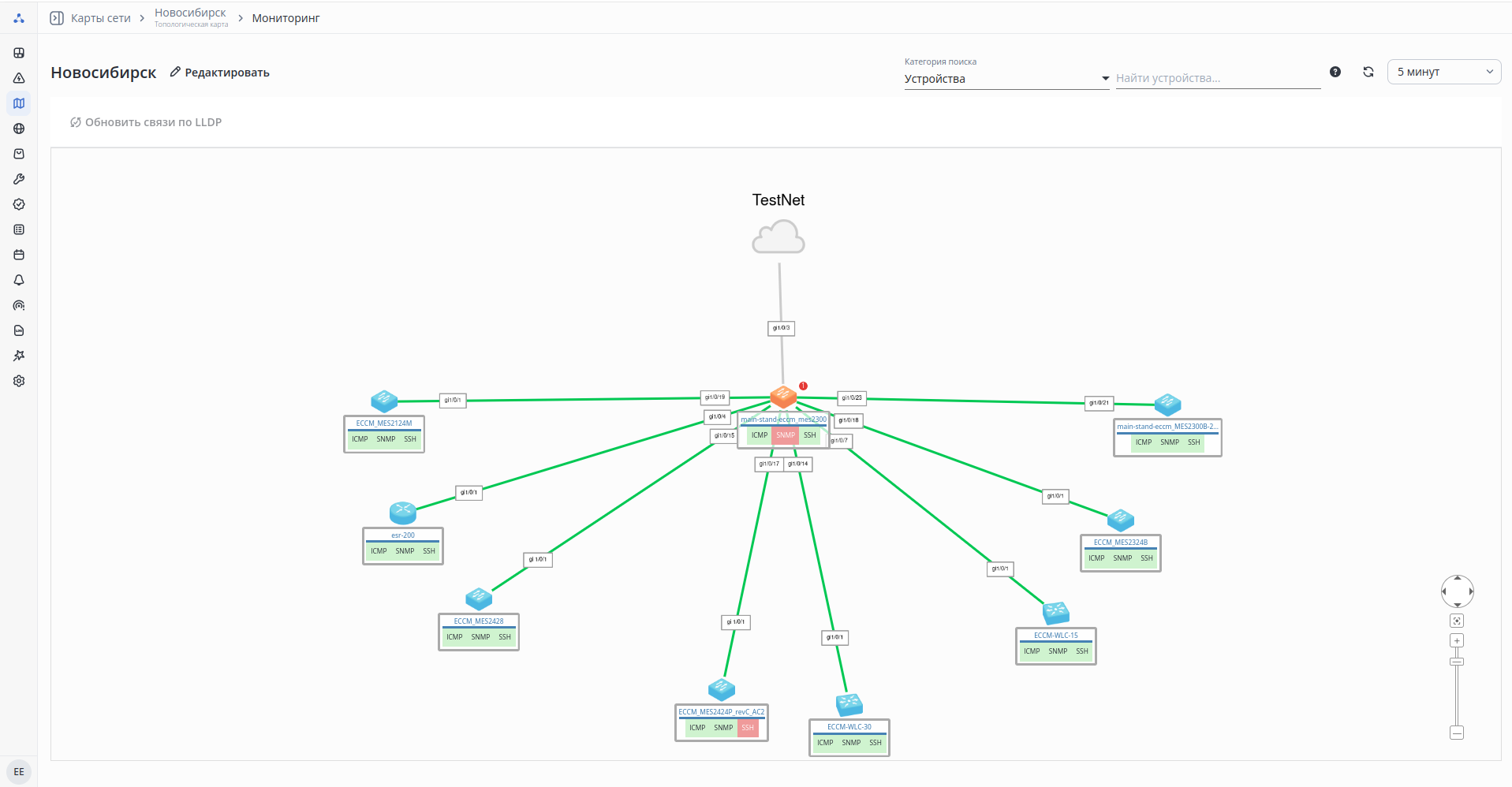Click the refresh icon next to interval

pyautogui.click(x=1368, y=72)
